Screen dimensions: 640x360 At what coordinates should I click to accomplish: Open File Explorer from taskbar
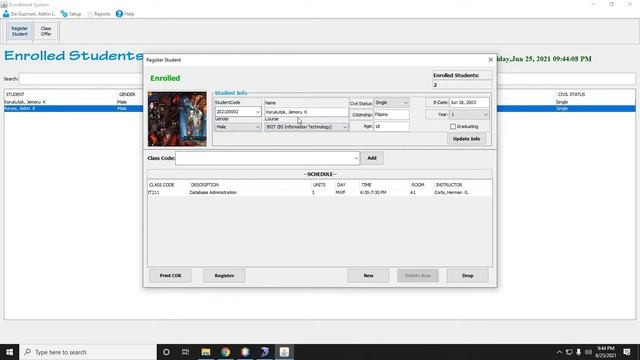point(206,352)
